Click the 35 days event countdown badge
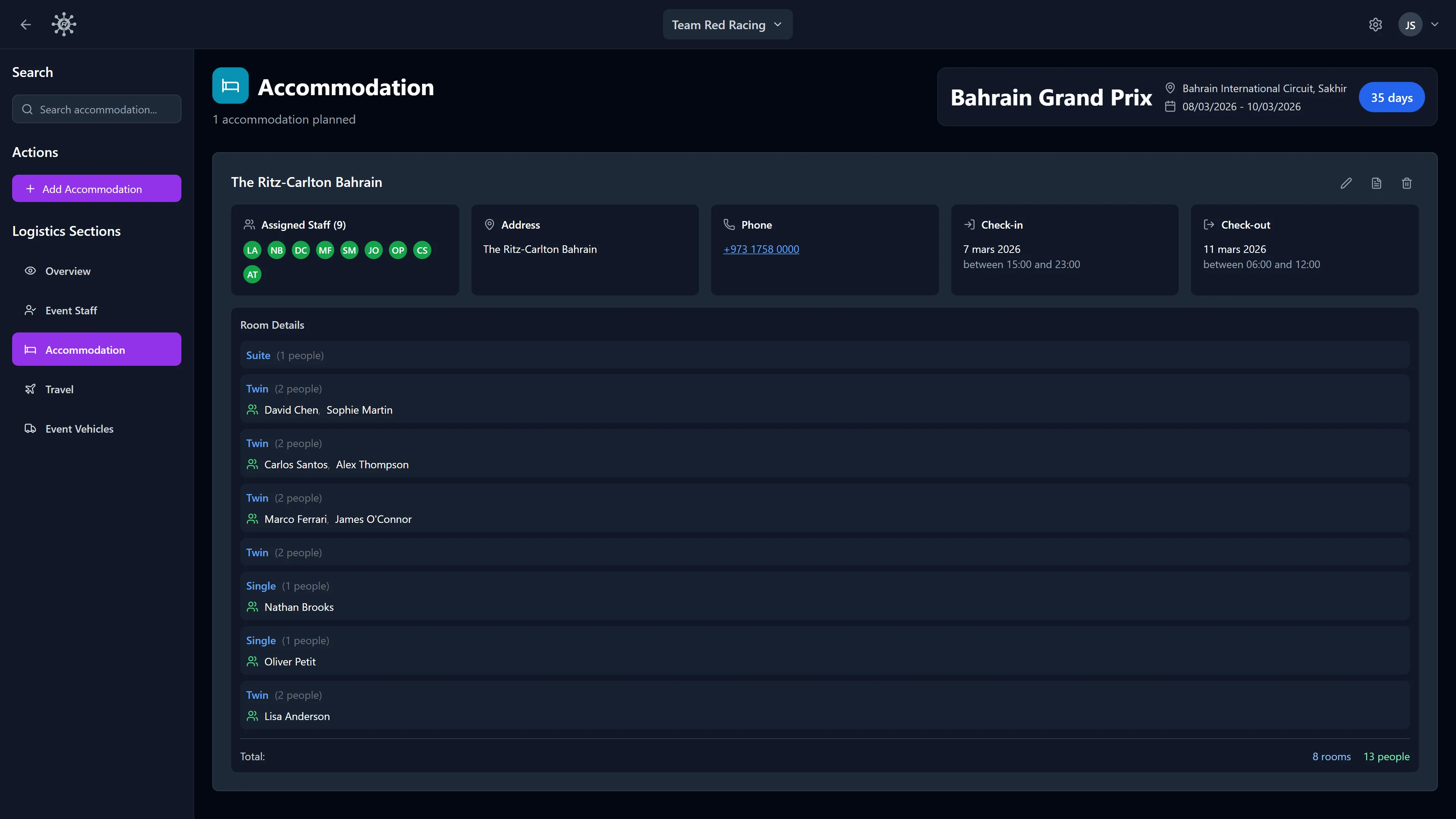Screen dimensions: 1456x819 [1392, 97]
